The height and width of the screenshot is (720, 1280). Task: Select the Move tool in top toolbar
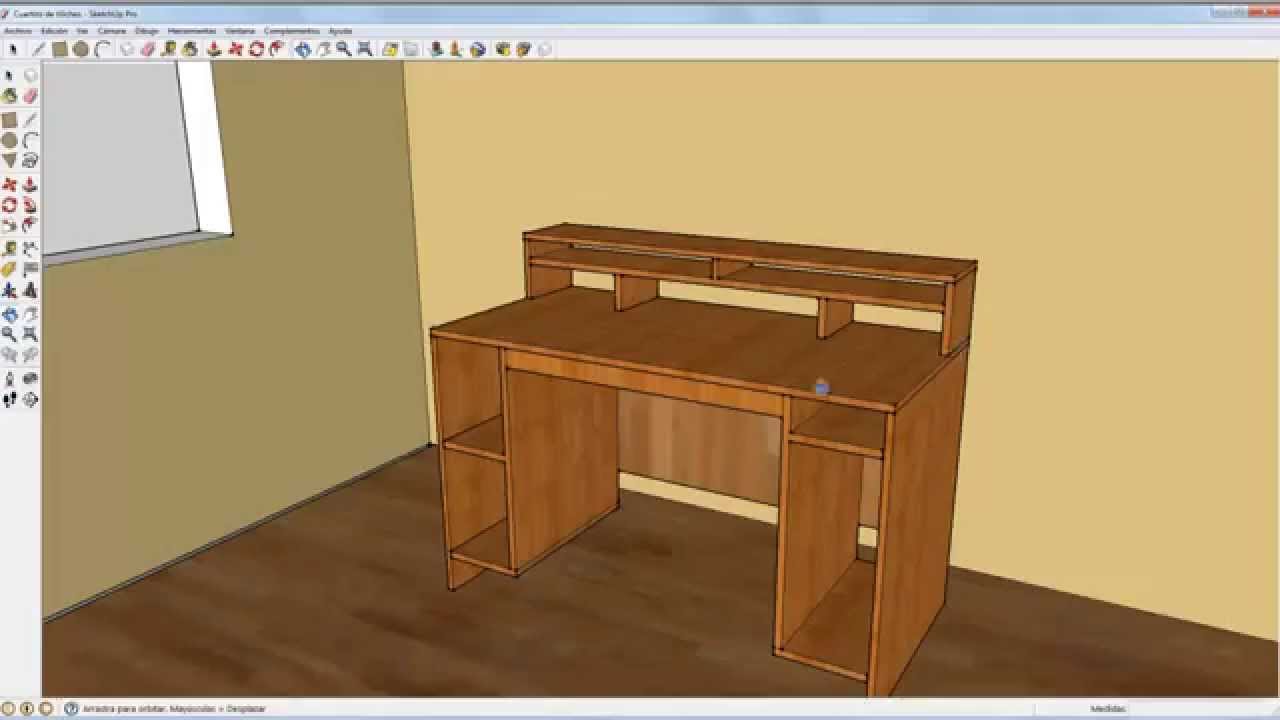coord(235,49)
